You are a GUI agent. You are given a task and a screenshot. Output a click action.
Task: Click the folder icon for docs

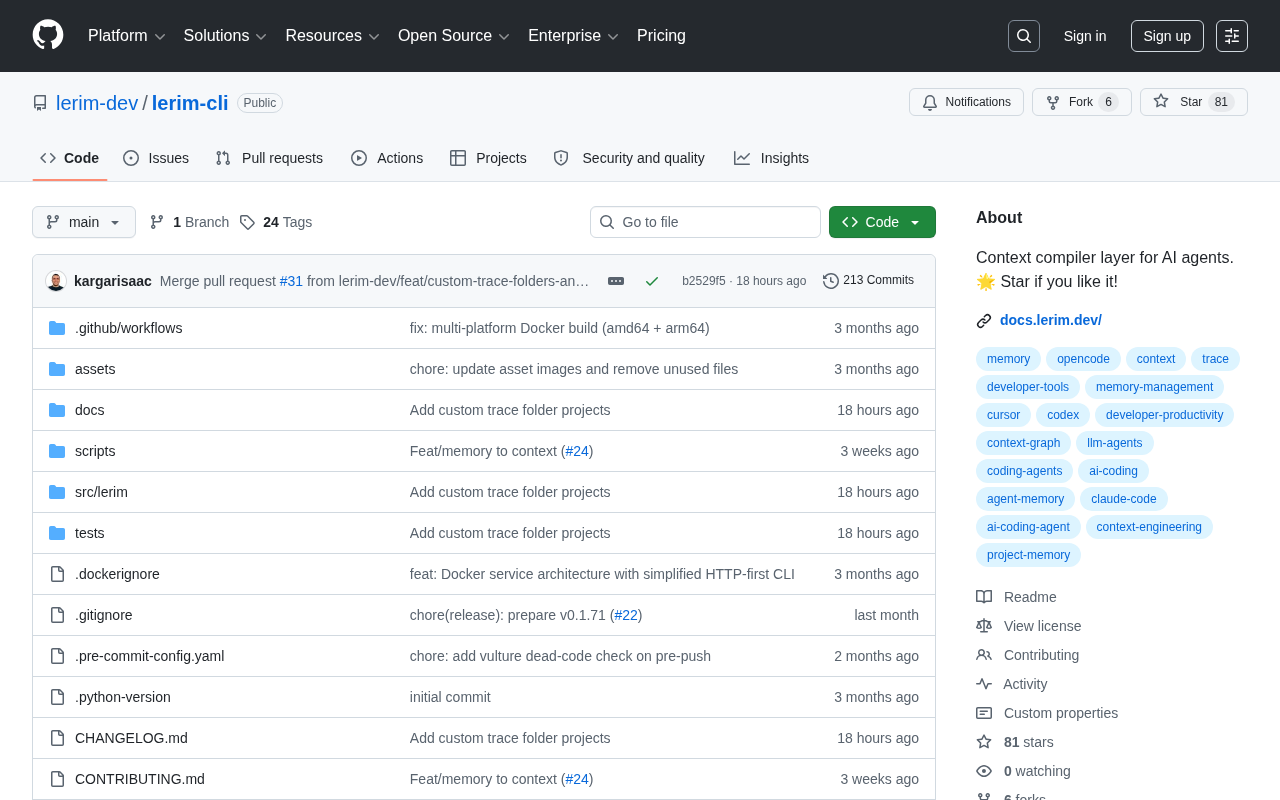pyautogui.click(x=57, y=410)
